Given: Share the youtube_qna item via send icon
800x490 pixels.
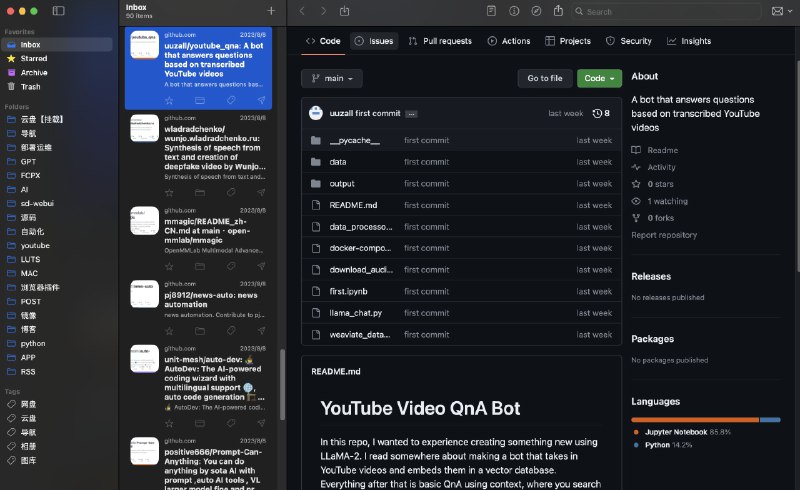Looking at the screenshot, I should (261, 100).
